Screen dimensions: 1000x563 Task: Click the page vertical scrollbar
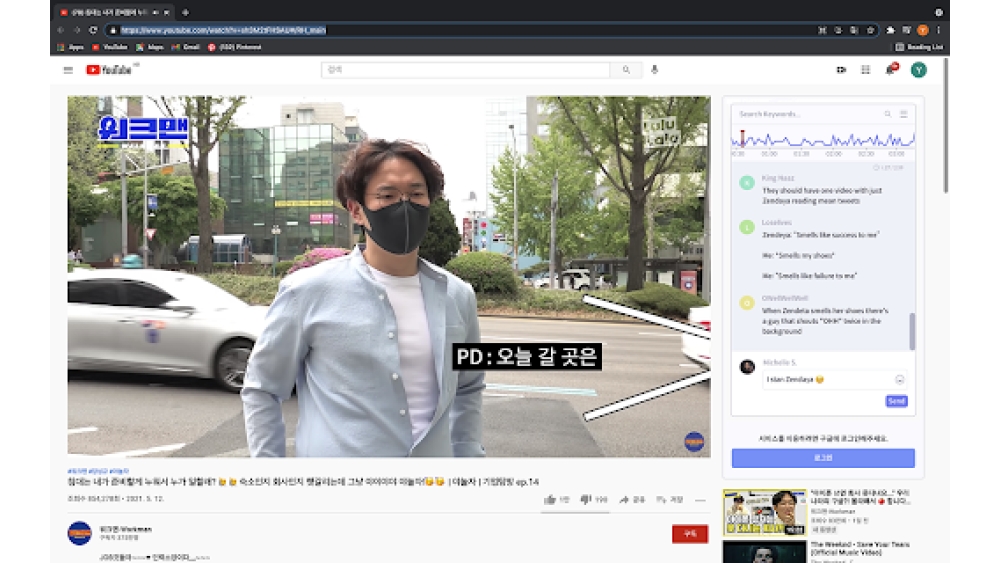[946, 125]
